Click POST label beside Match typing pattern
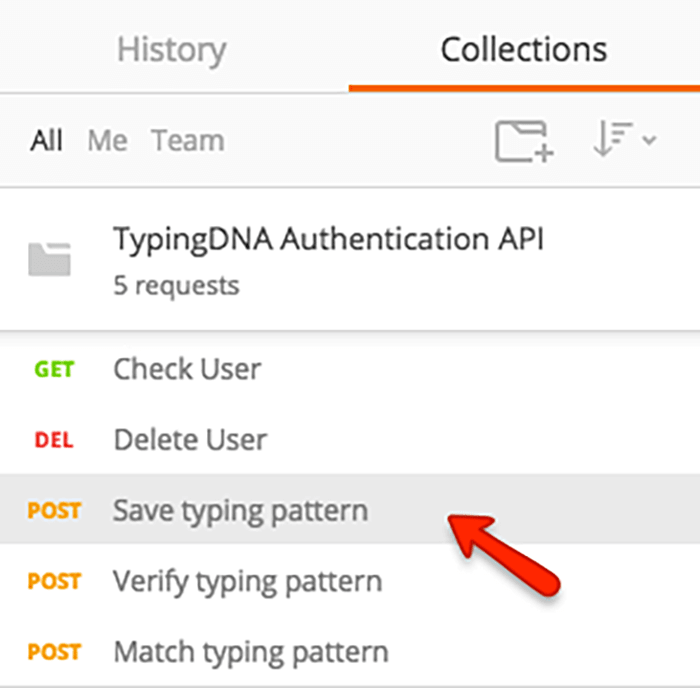 (x=54, y=652)
